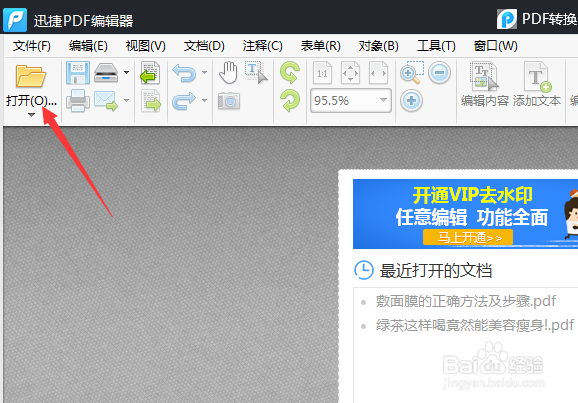This screenshot has width=578, height=403.
Task: Click the Fit Width icon
Action: [378, 73]
